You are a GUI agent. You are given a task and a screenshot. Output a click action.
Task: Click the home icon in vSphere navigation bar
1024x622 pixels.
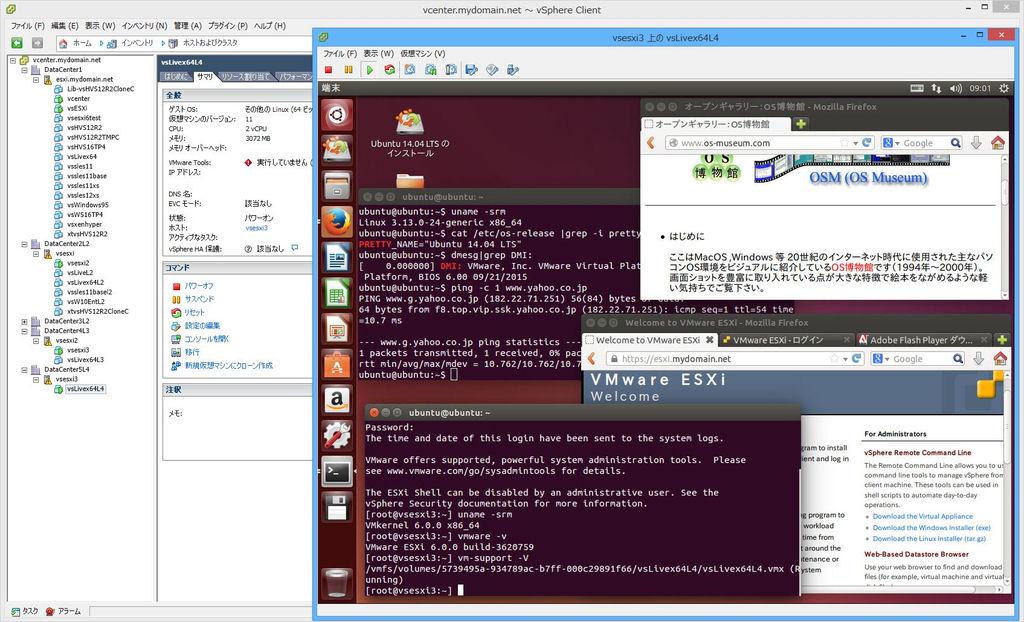click(63, 43)
